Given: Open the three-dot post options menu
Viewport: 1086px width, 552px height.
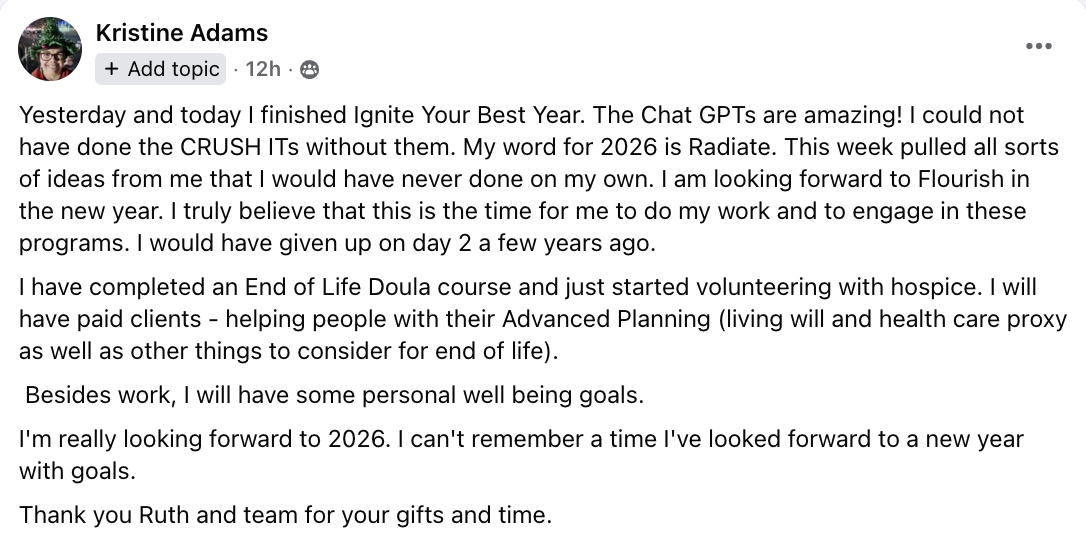Looking at the screenshot, I should pyautogui.click(x=1039, y=46).
